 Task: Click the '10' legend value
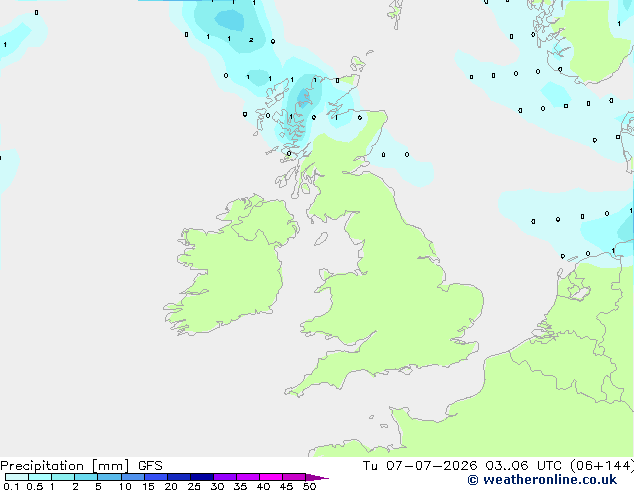tap(125, 486)
